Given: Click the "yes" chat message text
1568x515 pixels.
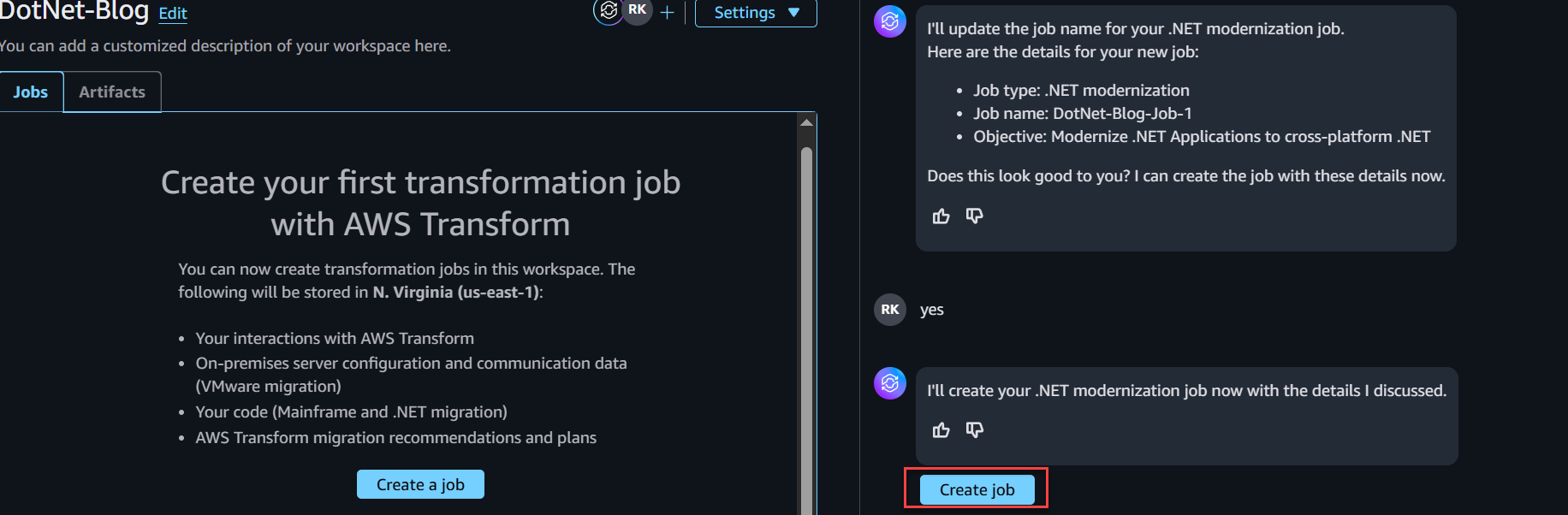Looking at the screenshot, I should [932, 310].
